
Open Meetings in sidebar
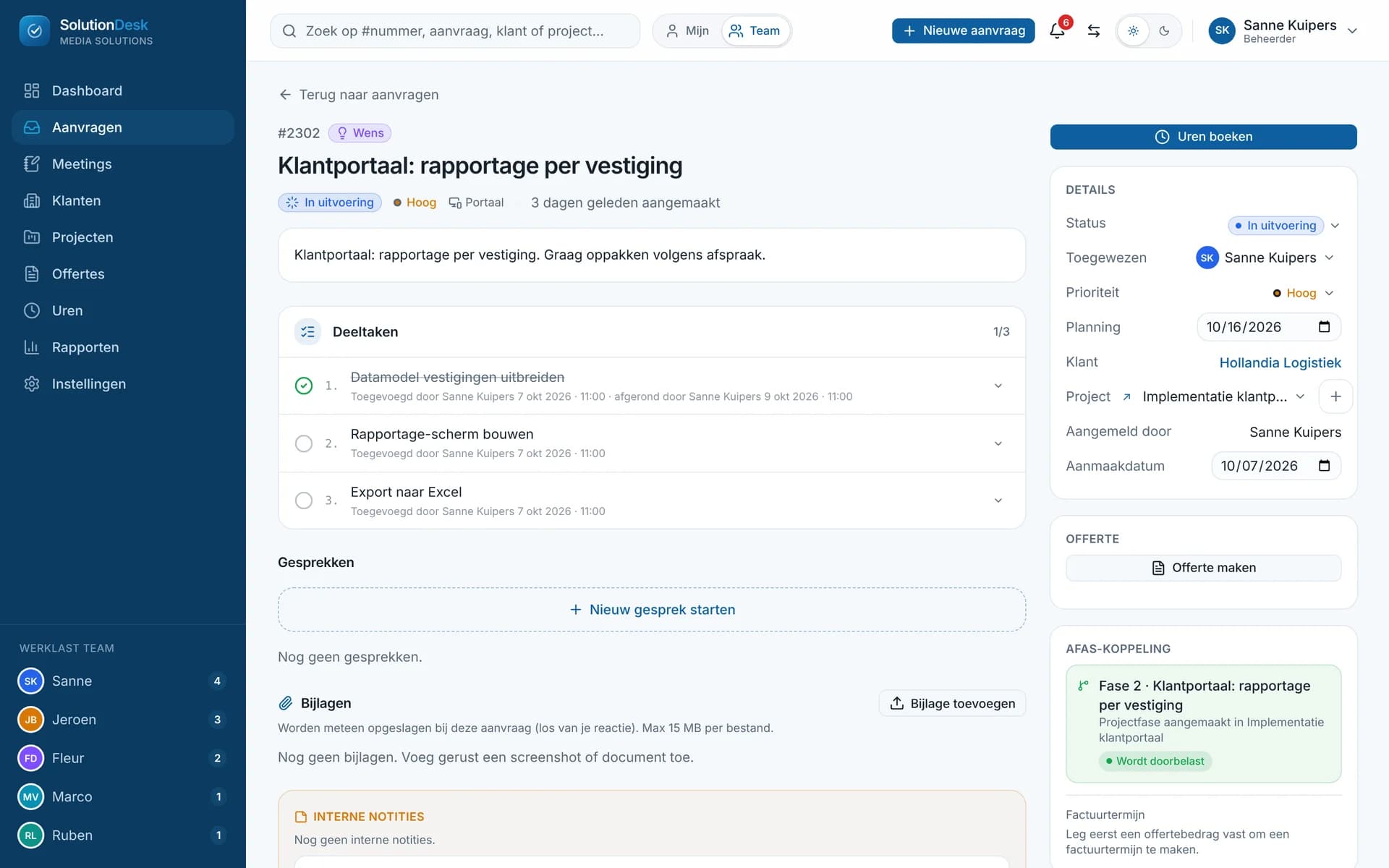coord(123,164)
